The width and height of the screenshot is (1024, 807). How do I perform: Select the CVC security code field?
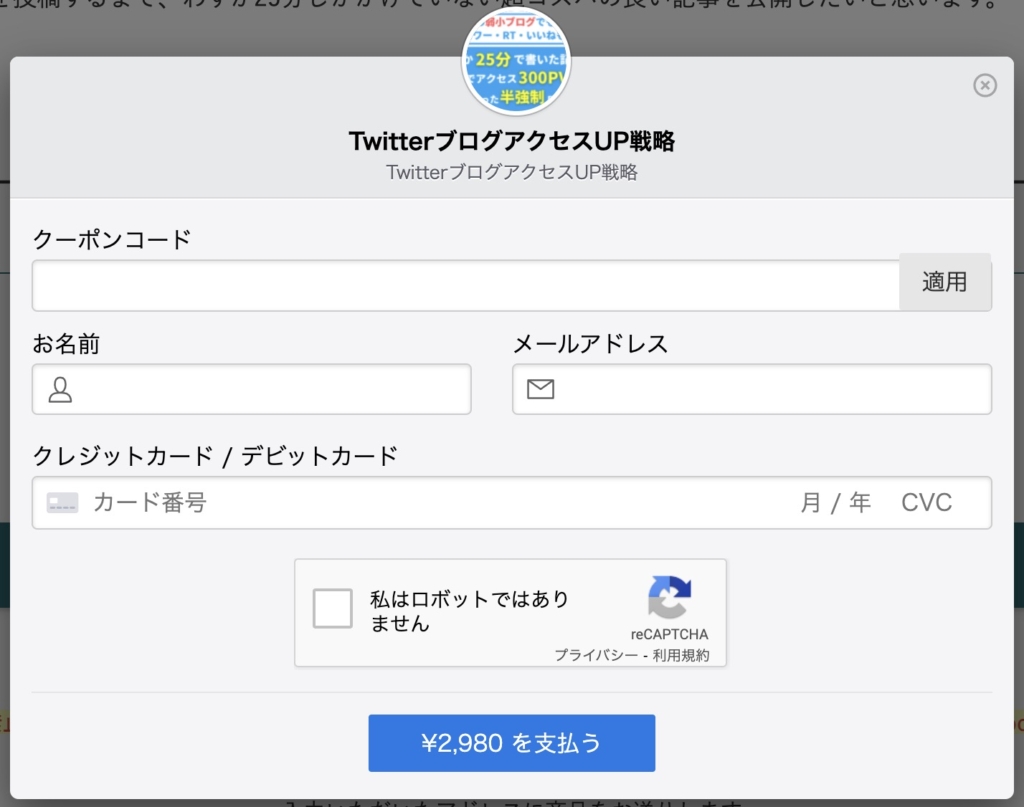(x=926, y=503)
